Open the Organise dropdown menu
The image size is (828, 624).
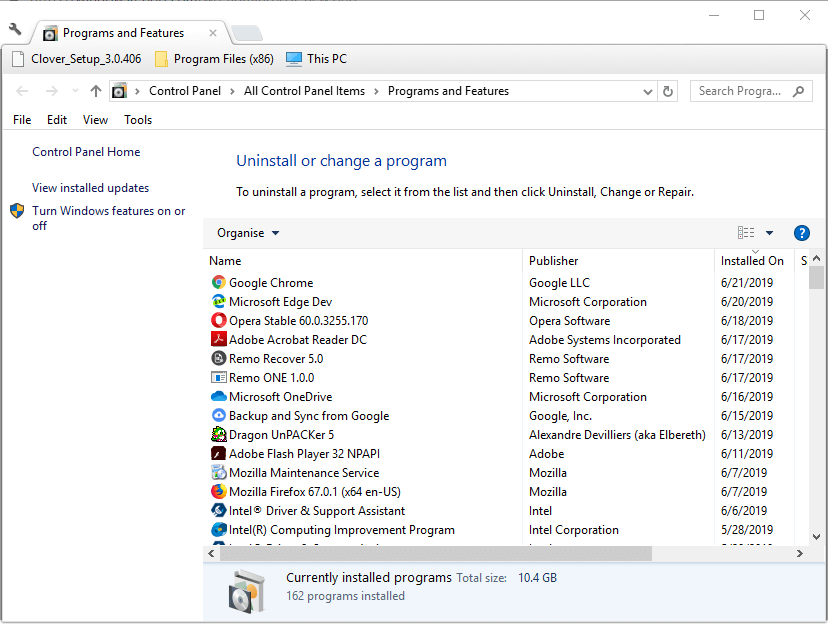pos(248,233)
